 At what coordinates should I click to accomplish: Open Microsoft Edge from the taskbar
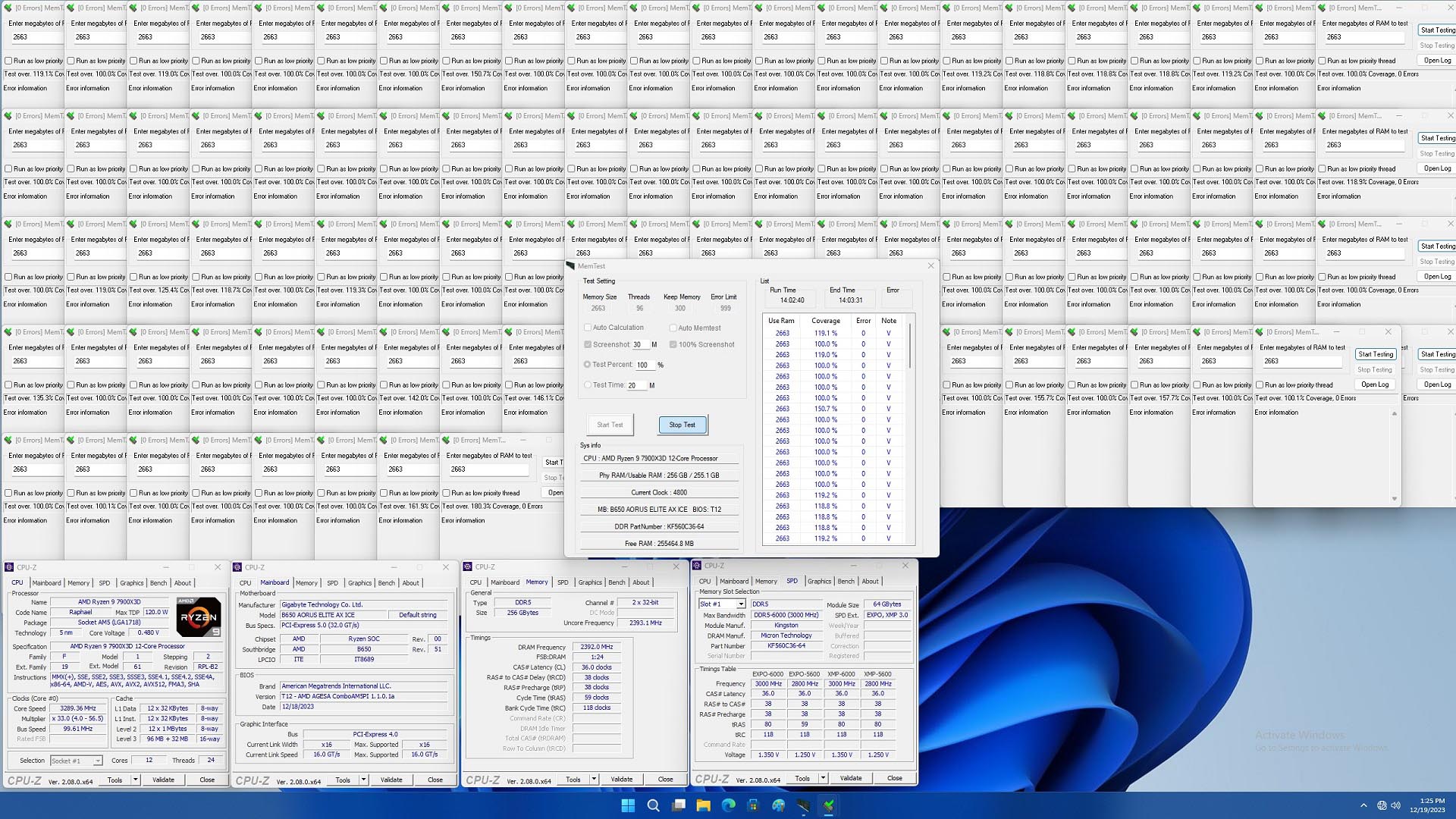point(728,805)
